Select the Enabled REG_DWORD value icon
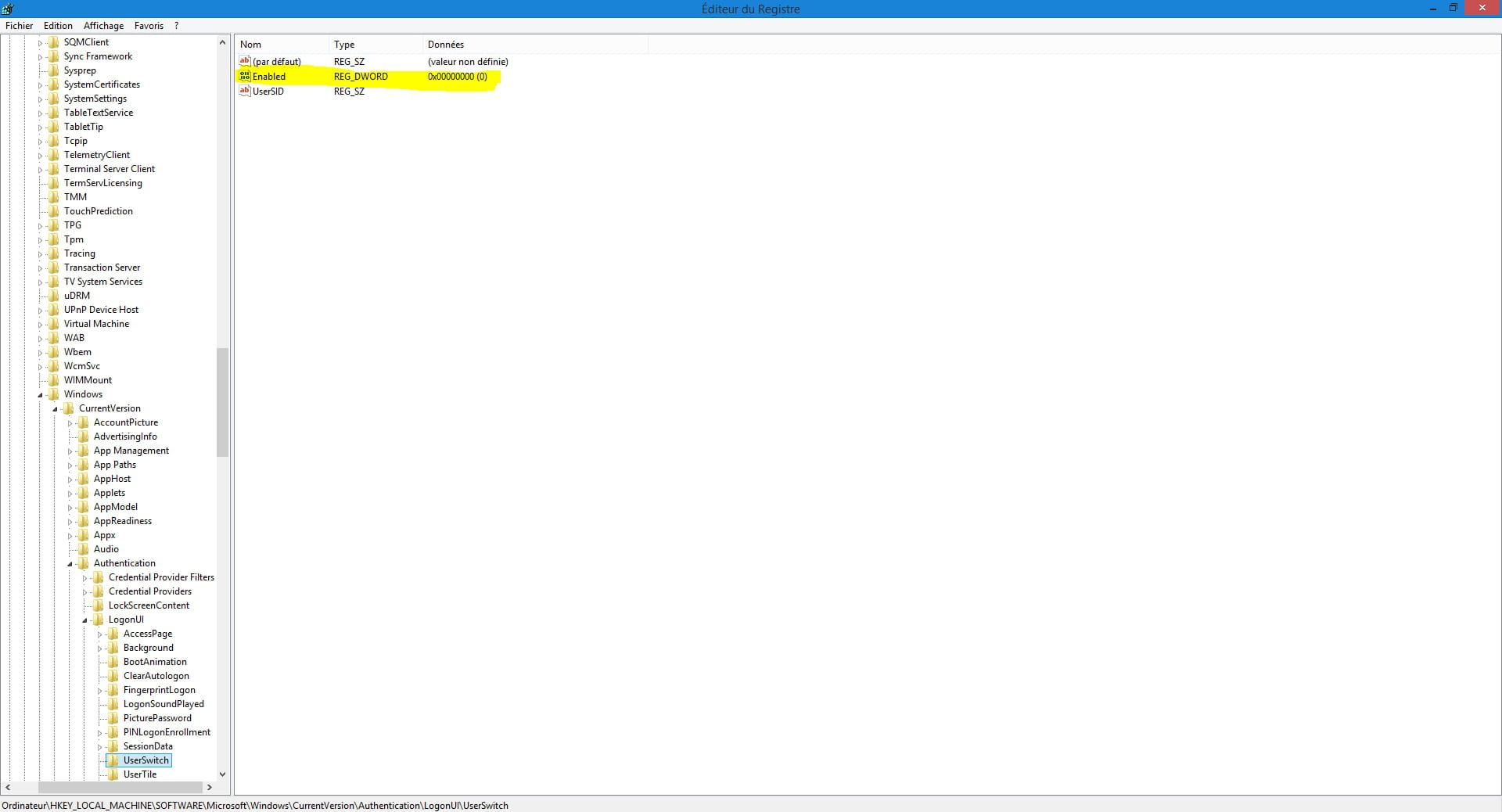1502x812 pixels. point(245,76)
